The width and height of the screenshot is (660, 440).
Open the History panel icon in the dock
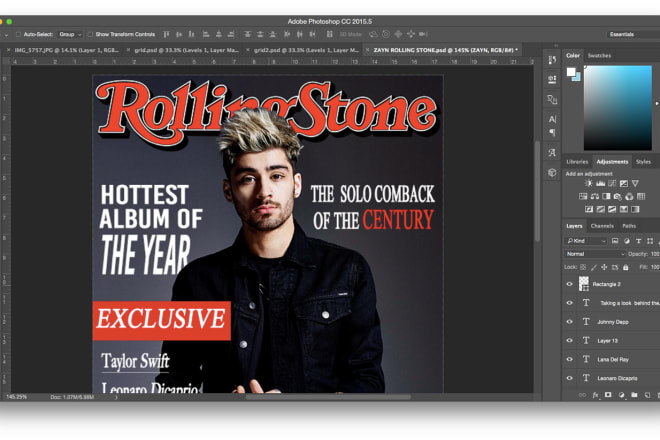tap(552, 60)
